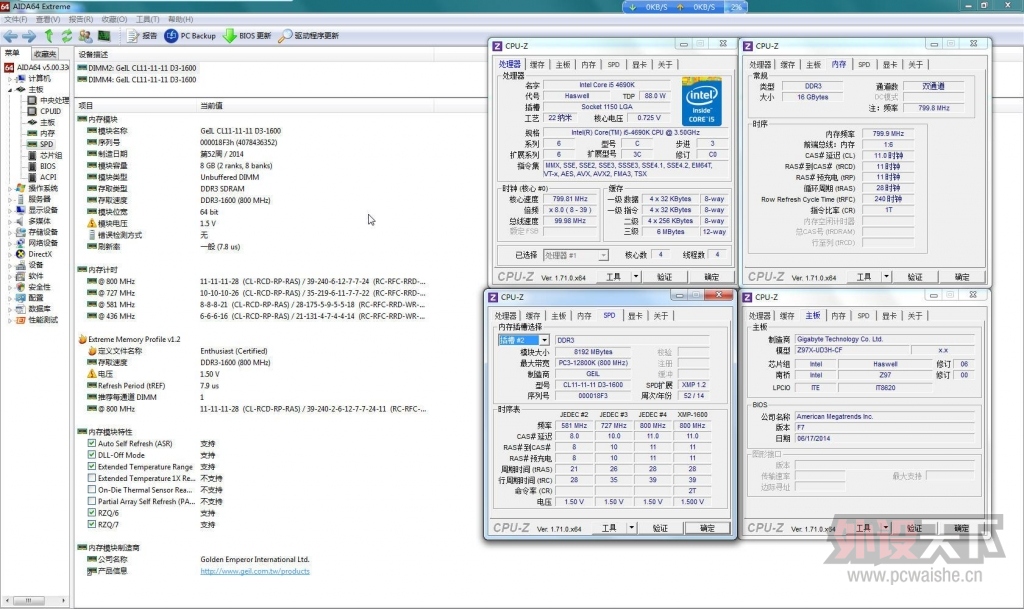
Task: Toggle Partial Array Self Refresh checkbox
Action: (92, 501)
